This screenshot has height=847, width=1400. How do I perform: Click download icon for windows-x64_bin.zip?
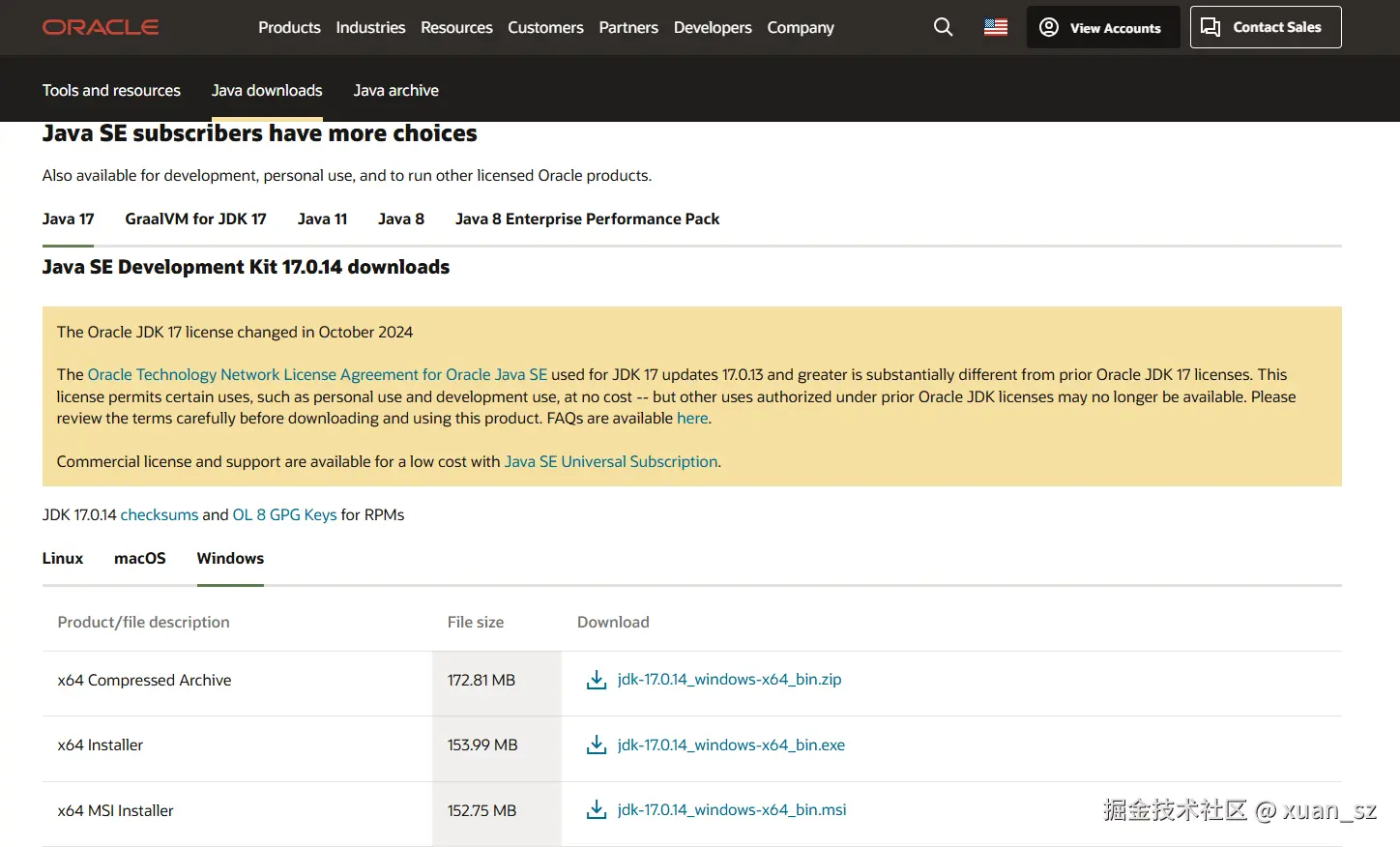click(597, 680)
